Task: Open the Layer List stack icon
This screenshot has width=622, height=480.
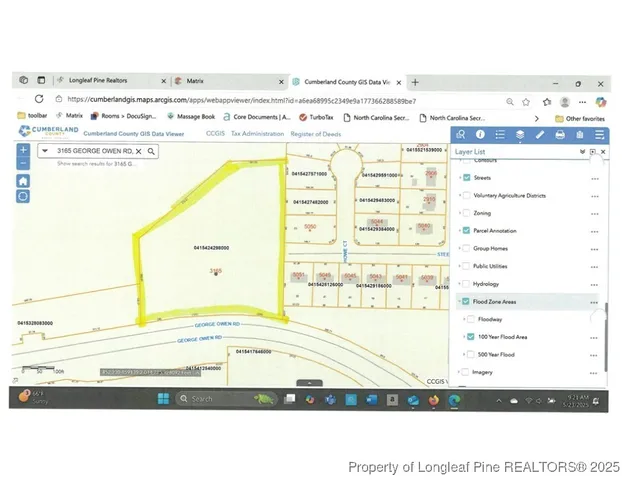Action: click(520, 135)
